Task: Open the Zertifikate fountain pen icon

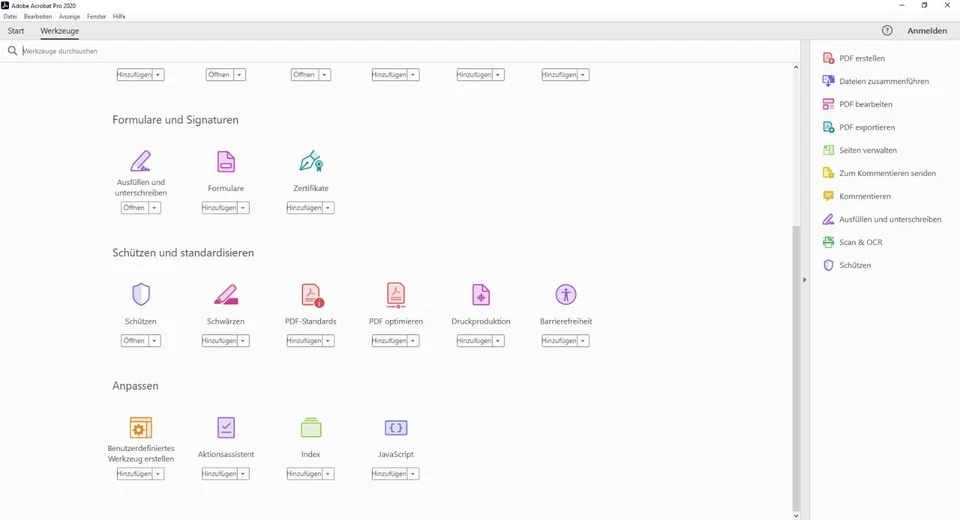Action: (311, 161)
